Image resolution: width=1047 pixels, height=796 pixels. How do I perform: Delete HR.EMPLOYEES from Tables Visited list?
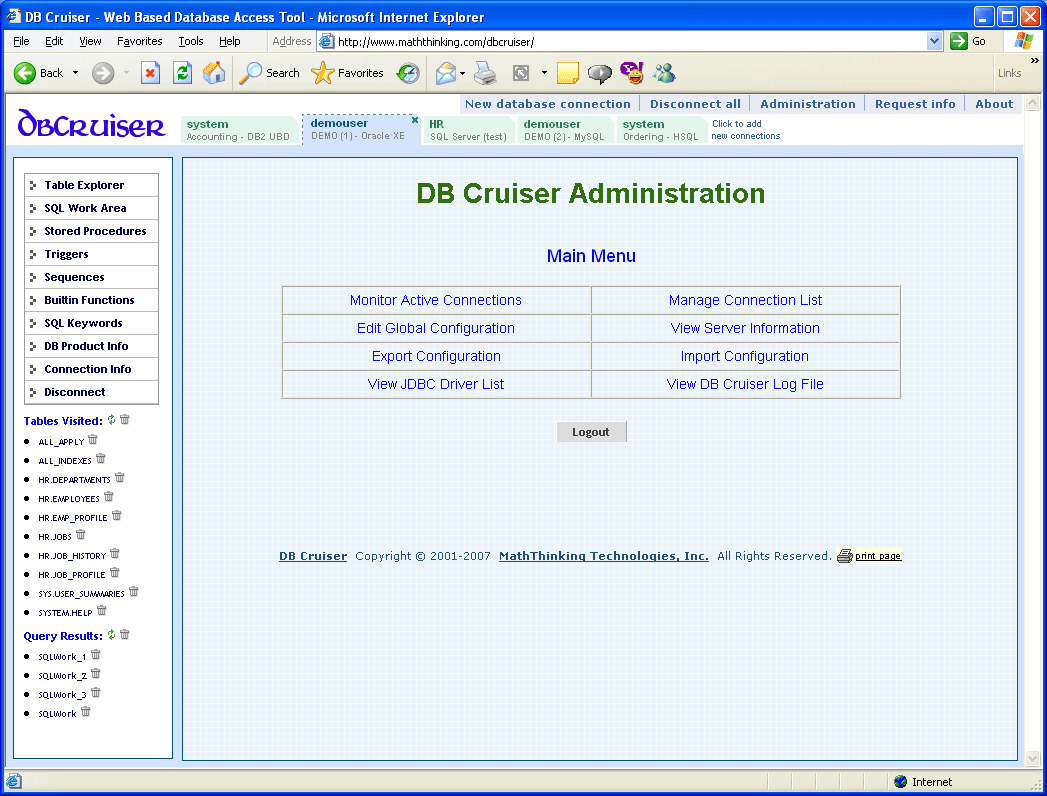pyautogui.click(x=109, y=497)
